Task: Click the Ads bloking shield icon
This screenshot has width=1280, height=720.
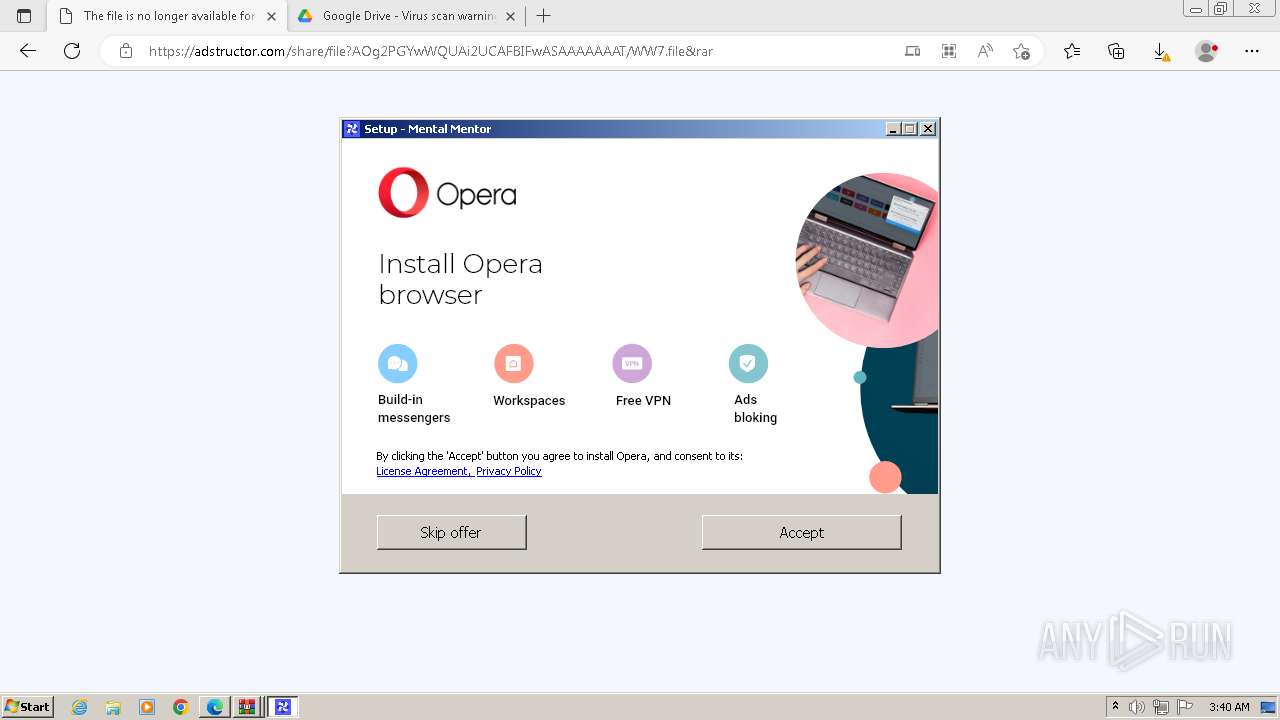Action: coord(748,363)
